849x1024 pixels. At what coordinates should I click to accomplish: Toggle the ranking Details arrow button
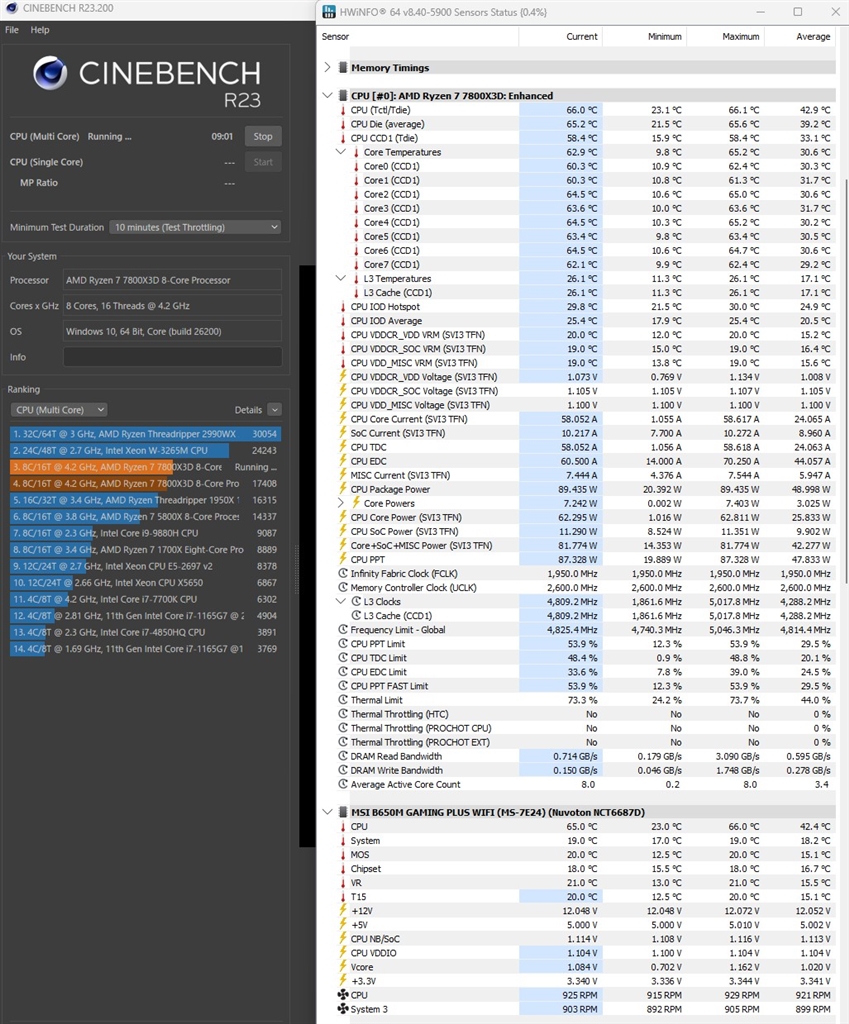coord(275,410)
